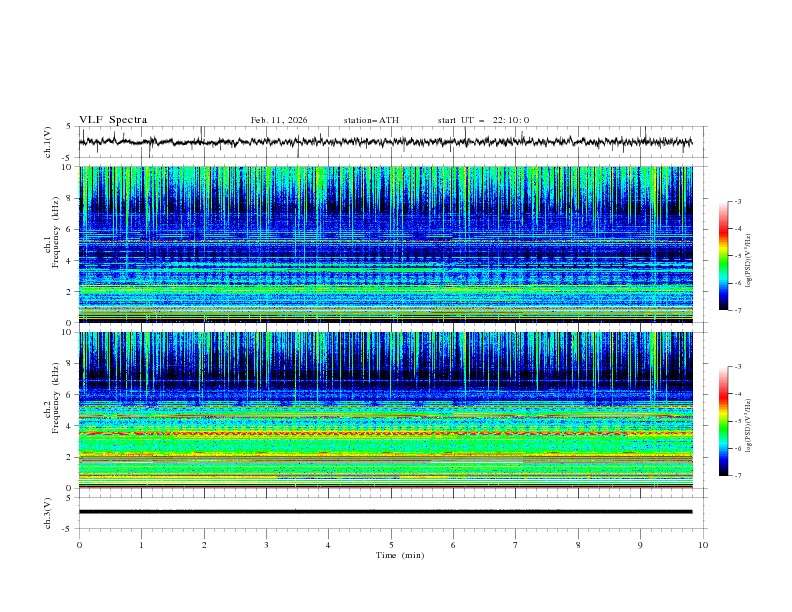The width and height of the screenshot is (792, 612).
Task: Click the 'VLF Spectra' title text
Action: 113,120
